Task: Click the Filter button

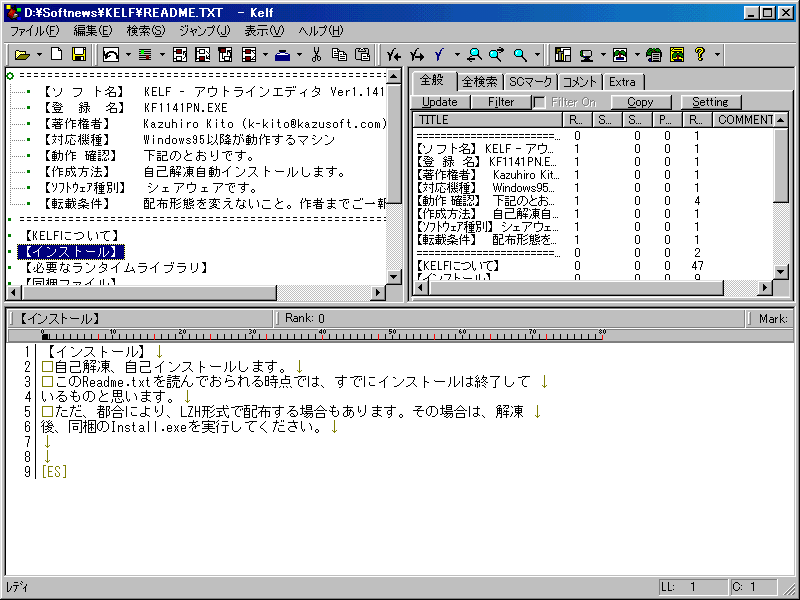Action: (501, 102)
